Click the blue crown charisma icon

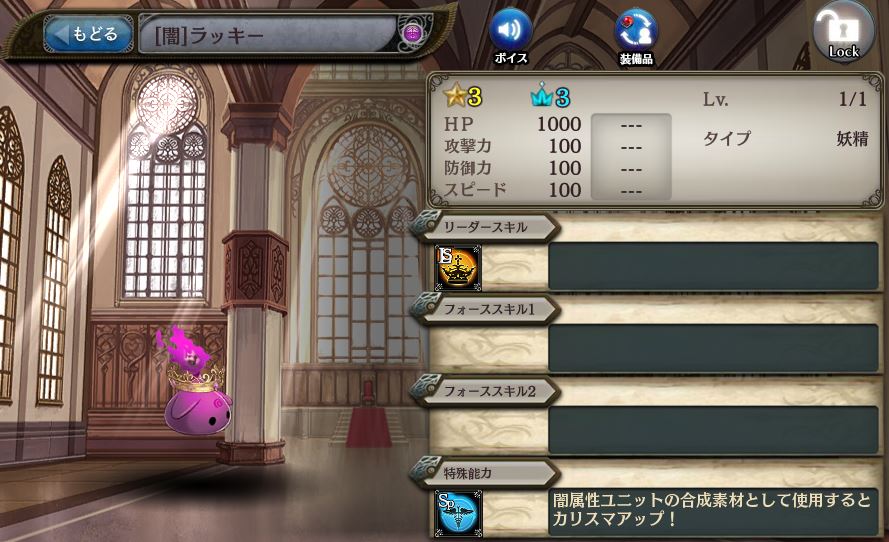[x=541, y=97]
